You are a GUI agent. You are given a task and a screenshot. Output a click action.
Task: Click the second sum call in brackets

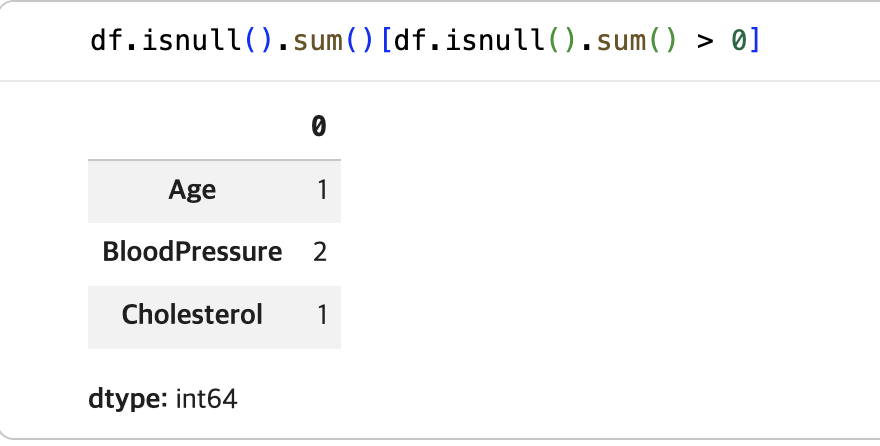621,41
